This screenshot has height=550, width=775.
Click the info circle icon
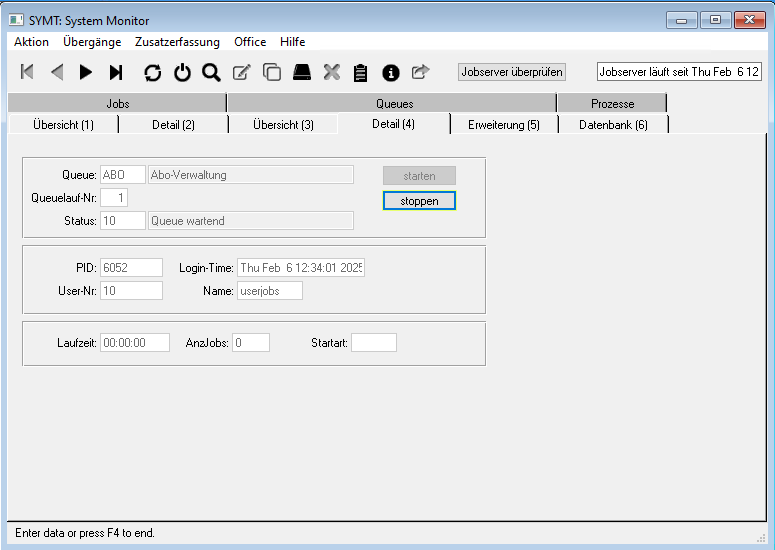391,72
